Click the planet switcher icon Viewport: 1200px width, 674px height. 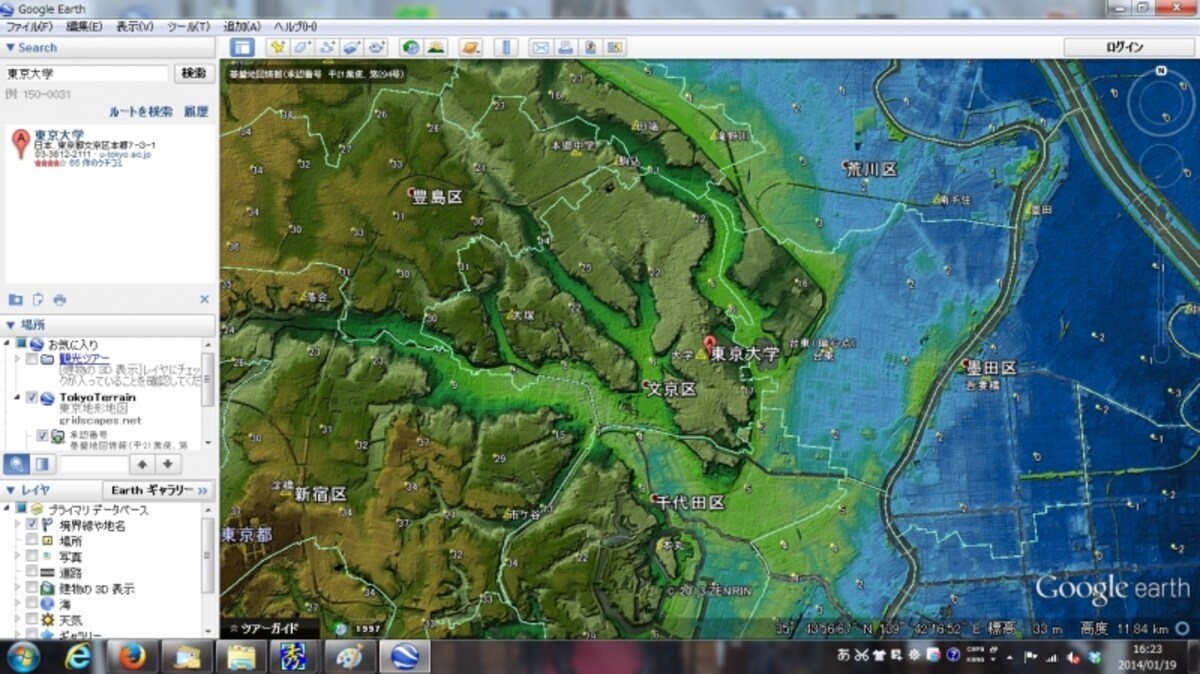pos(470,47)
